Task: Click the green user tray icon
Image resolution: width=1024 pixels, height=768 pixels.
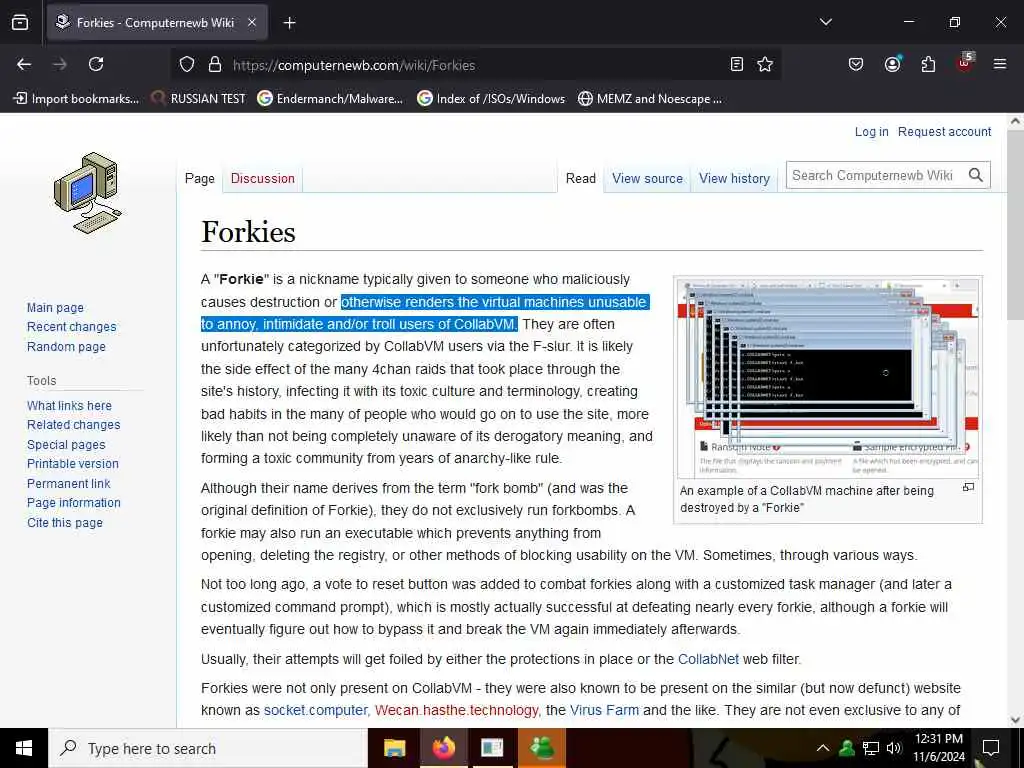Action: (847, 748)
